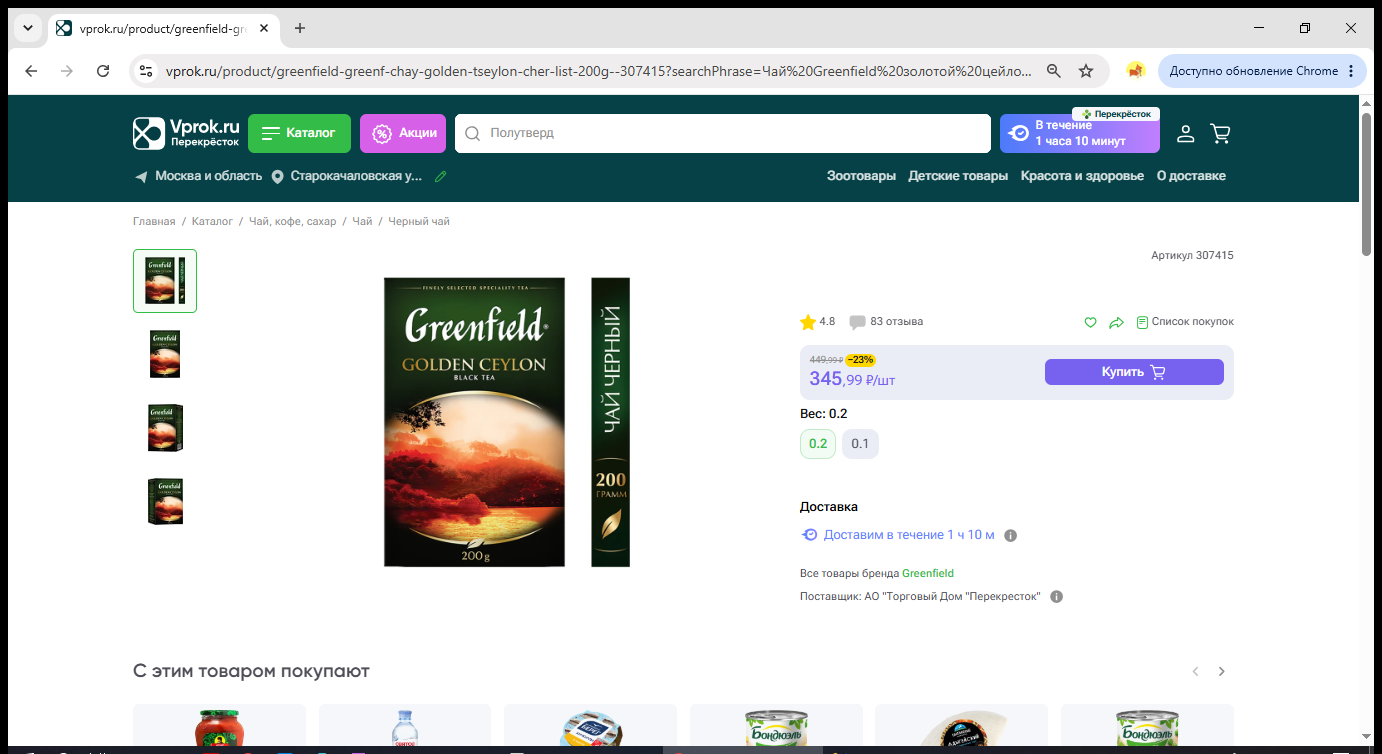This screenshot has height=754, width=1382.
Task: Click the page vertical scrollbar
Action: point(1367,184)
